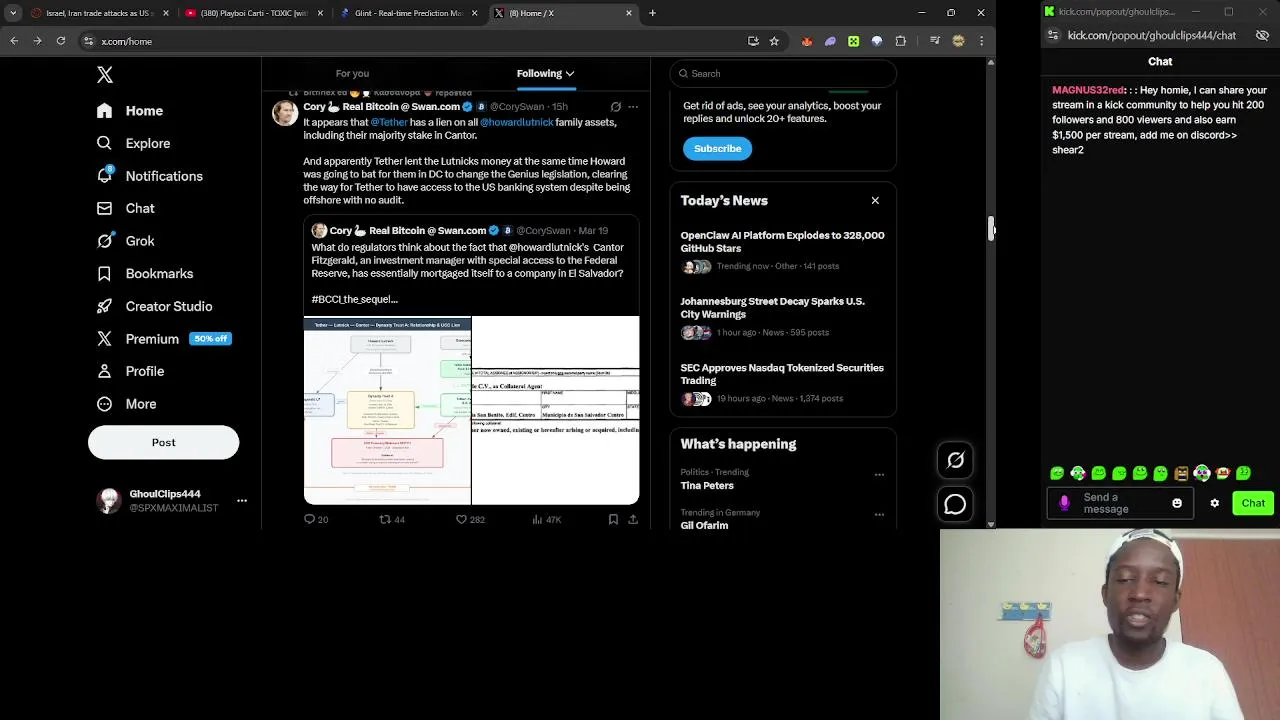
Task: Click the browser back arrow
Action: [14, 41]
